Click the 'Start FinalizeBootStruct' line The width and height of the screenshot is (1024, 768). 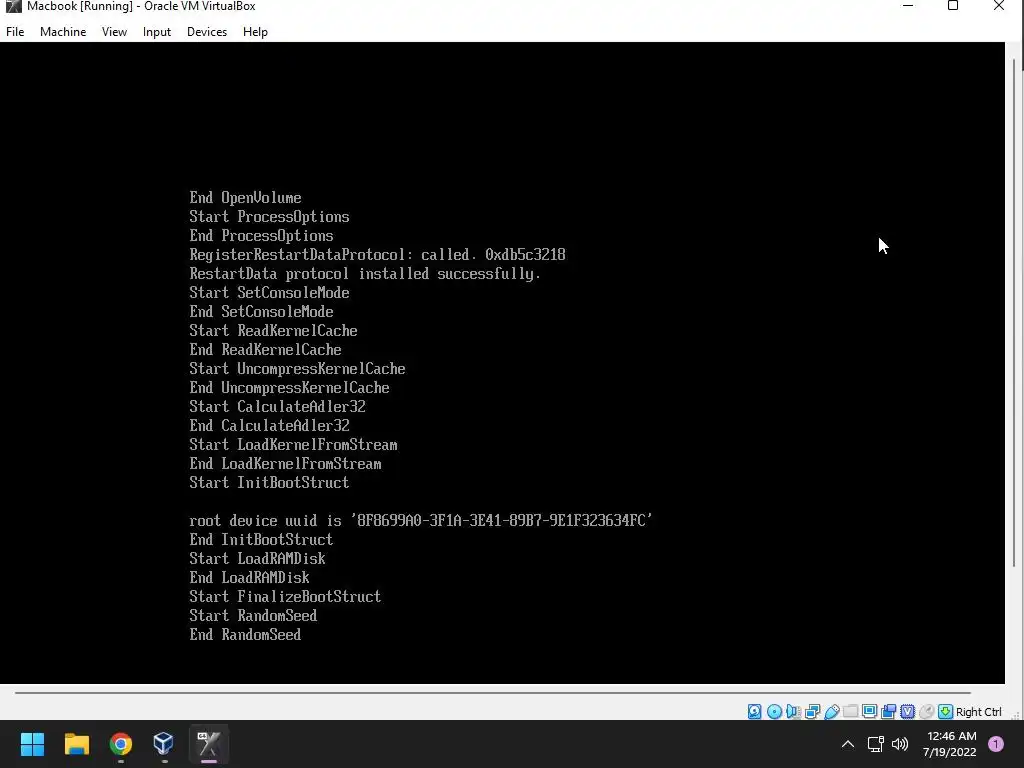(x=285, y=596)
